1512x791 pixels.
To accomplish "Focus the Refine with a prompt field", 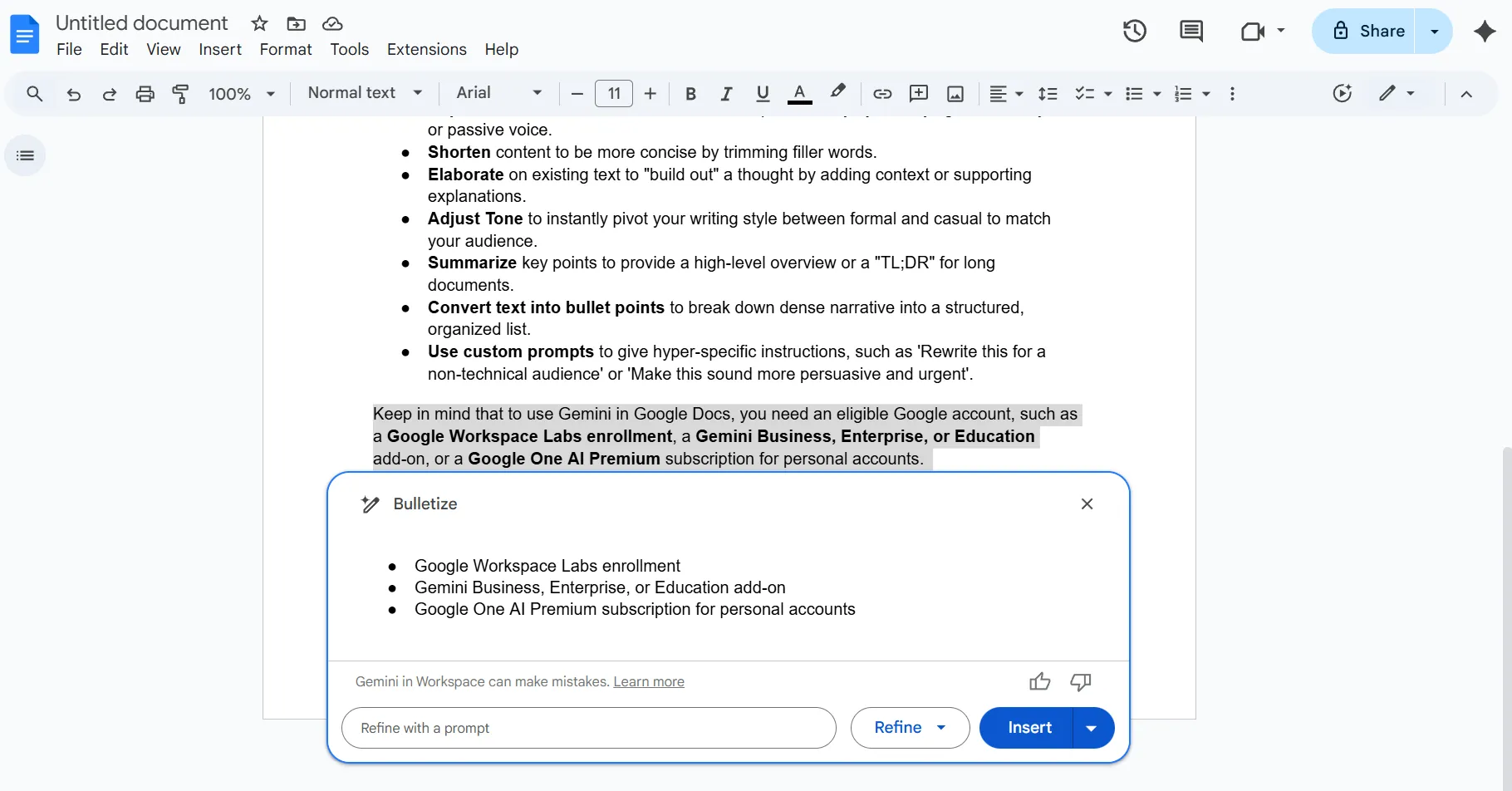I will click(588, 728).
